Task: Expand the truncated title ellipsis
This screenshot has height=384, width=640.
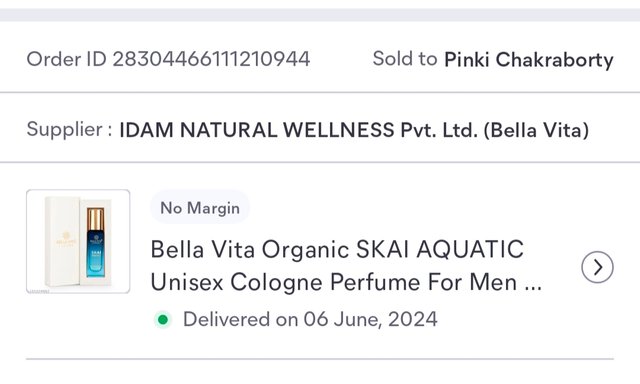Action: coord(533,287)
